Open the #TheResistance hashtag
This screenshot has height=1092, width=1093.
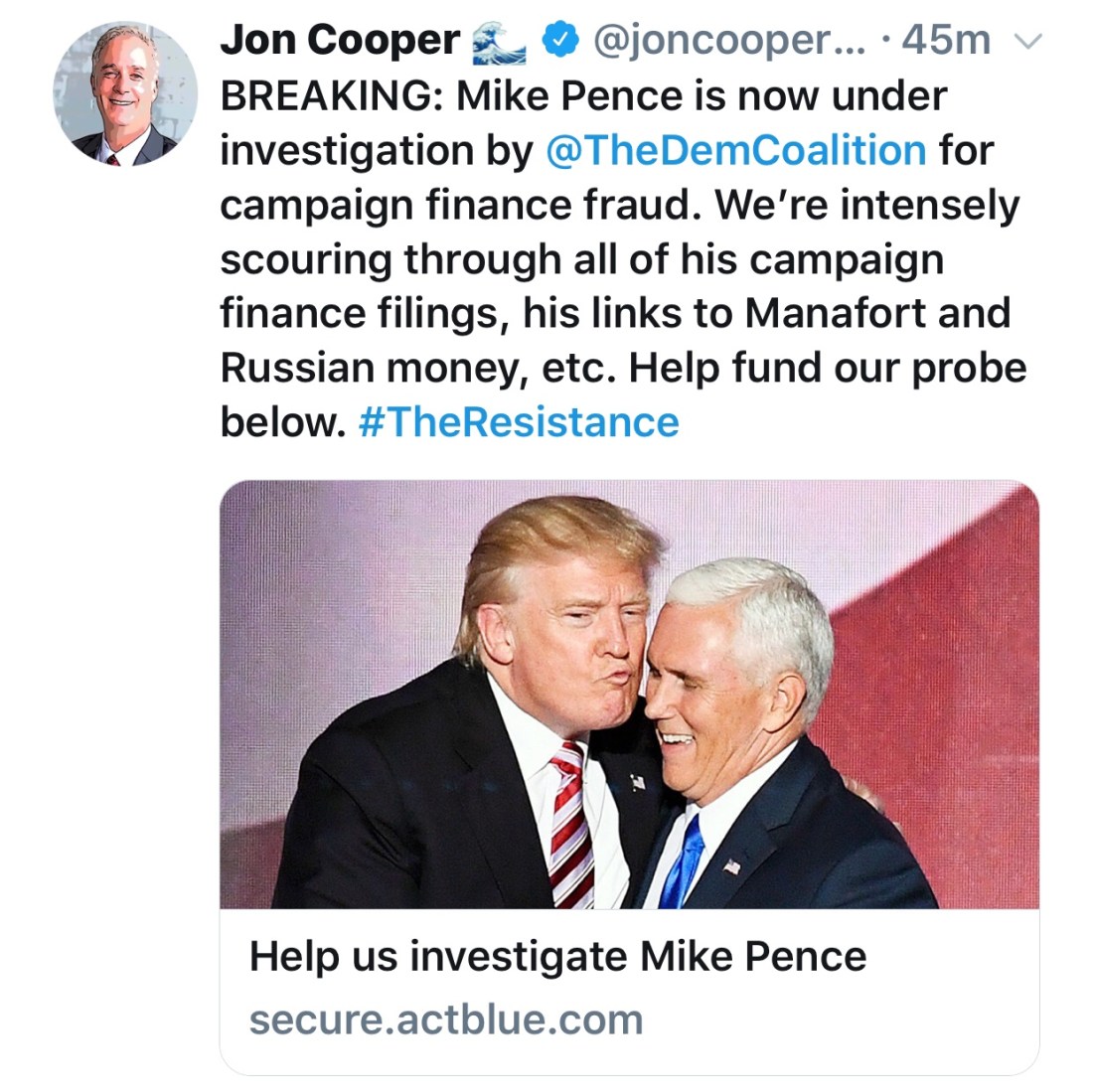click(x=518, y=422)
